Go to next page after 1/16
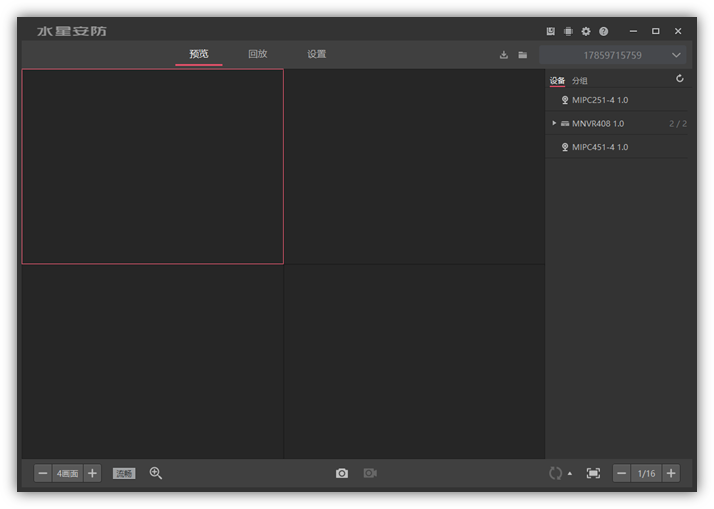The image size is (714, 509). coord(671,473)
